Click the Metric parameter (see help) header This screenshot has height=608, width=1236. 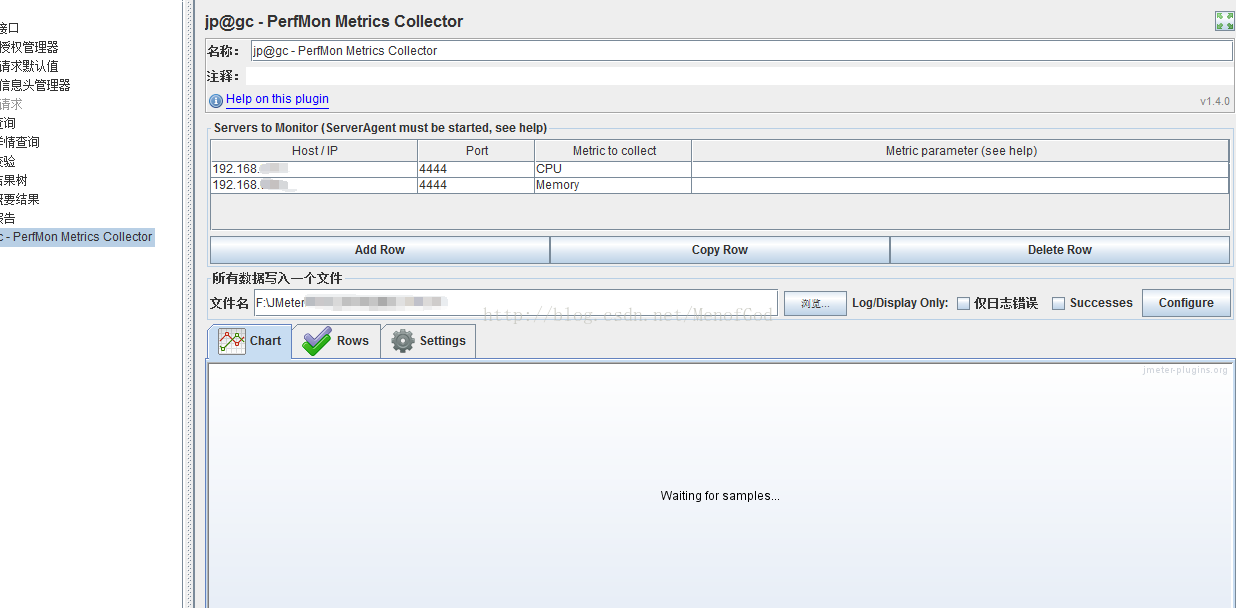[x=961, y=151]
